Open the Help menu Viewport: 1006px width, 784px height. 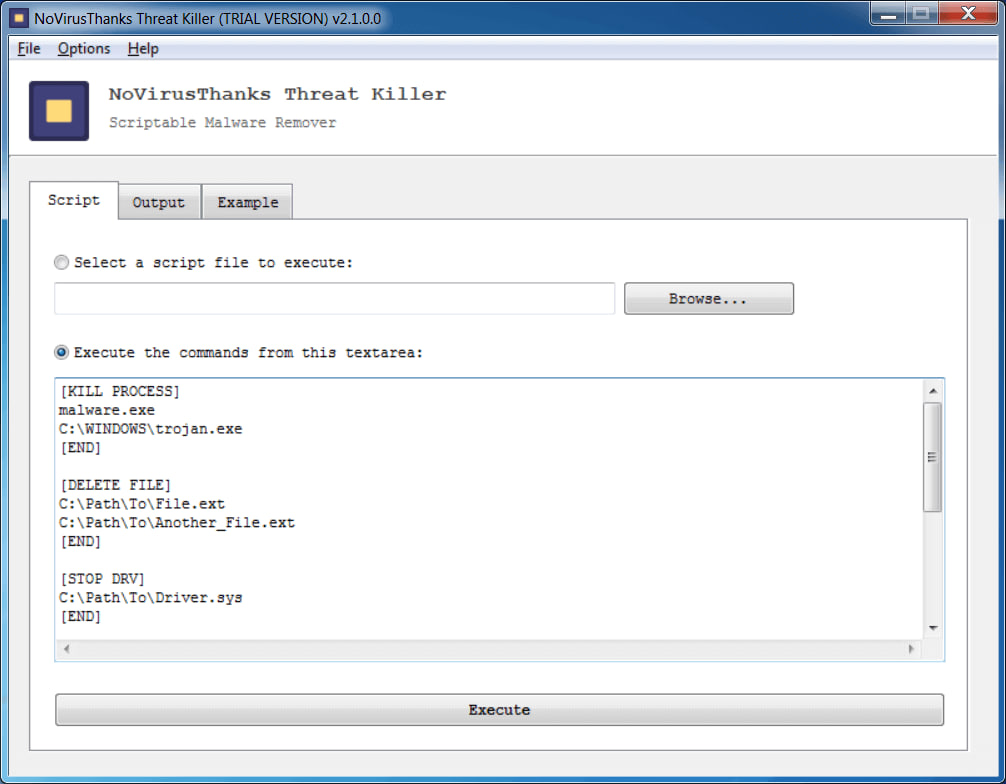[143, 49]
